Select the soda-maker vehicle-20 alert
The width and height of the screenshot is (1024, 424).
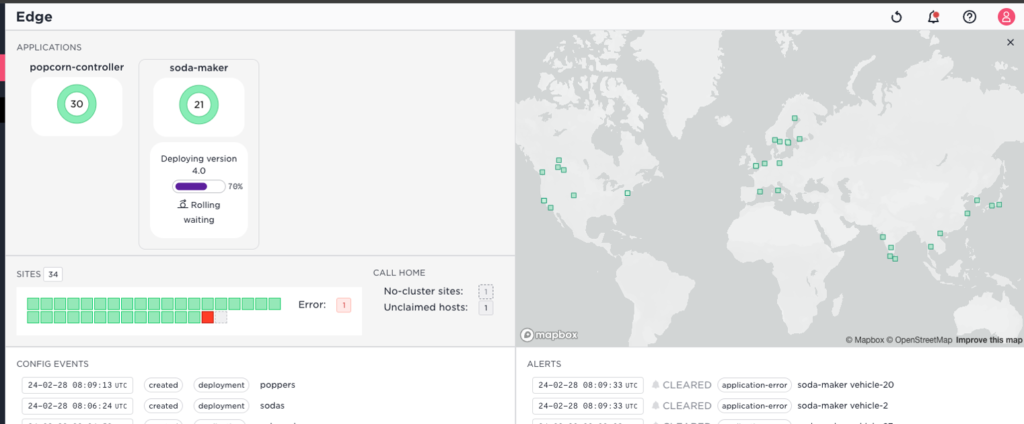tap(846, 385)
